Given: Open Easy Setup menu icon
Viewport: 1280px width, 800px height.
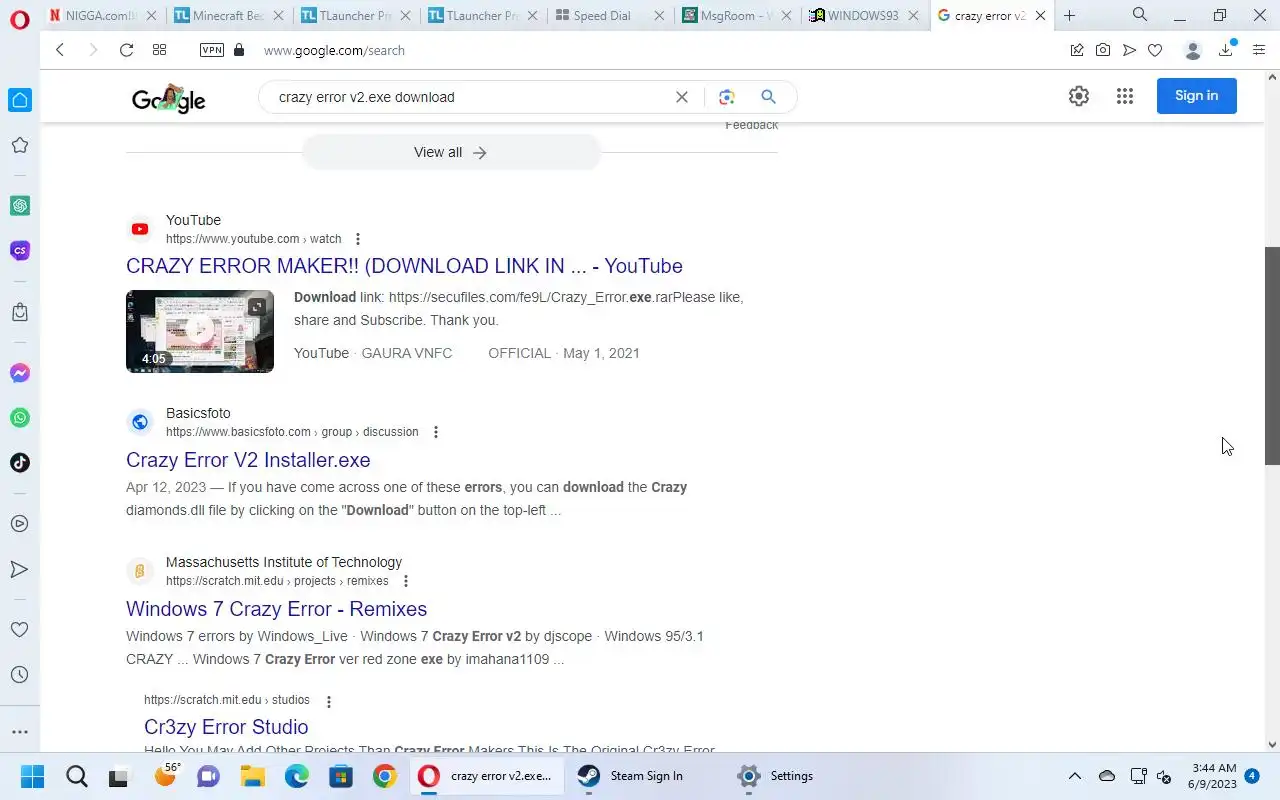Looking at the screenshot, I should [1259, 50].
